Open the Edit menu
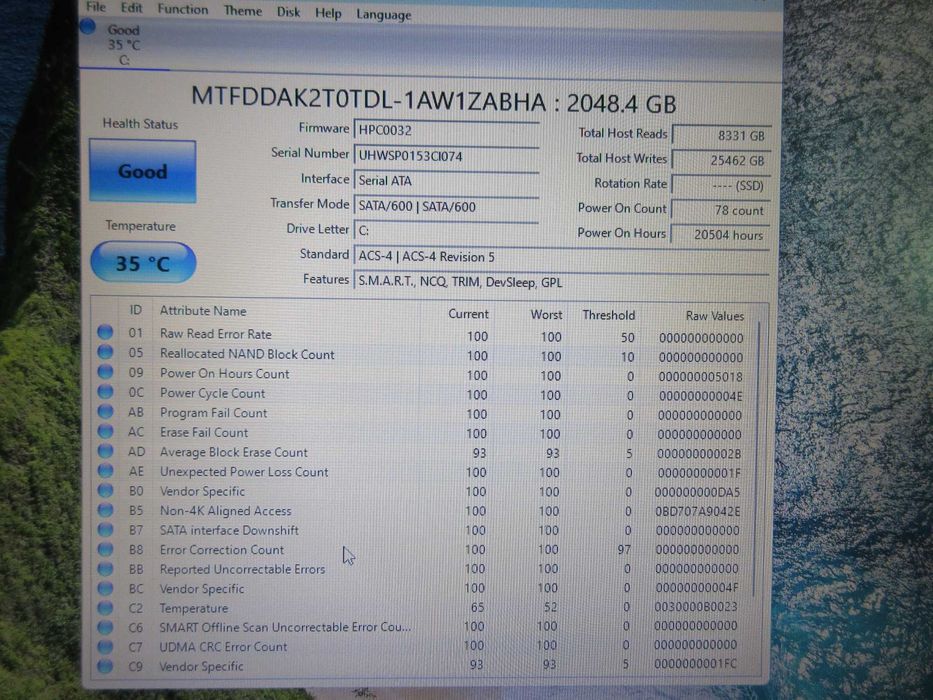 point(132,8)
